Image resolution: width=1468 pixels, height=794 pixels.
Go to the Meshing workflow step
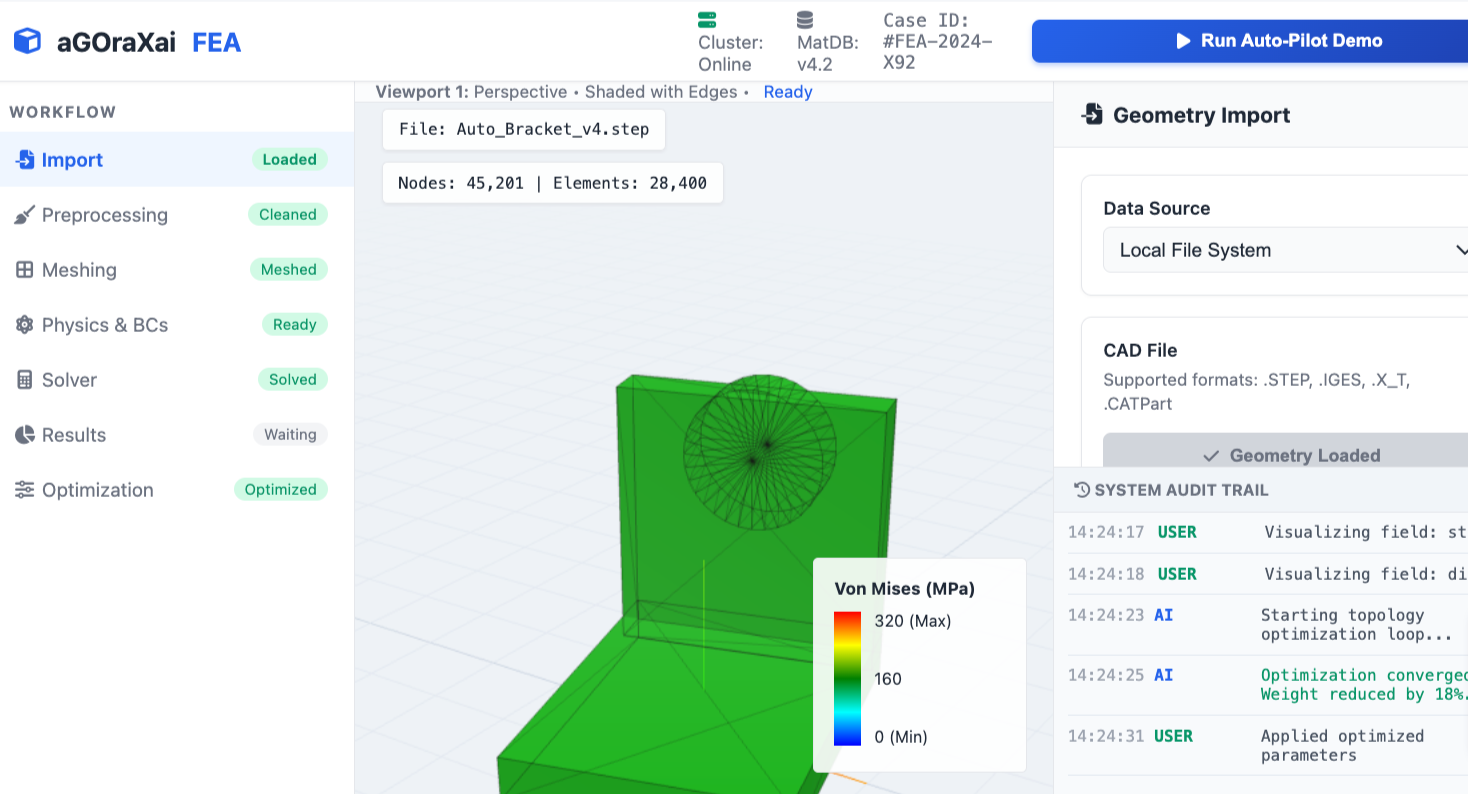pyautogui.click(x=177, y=270)
